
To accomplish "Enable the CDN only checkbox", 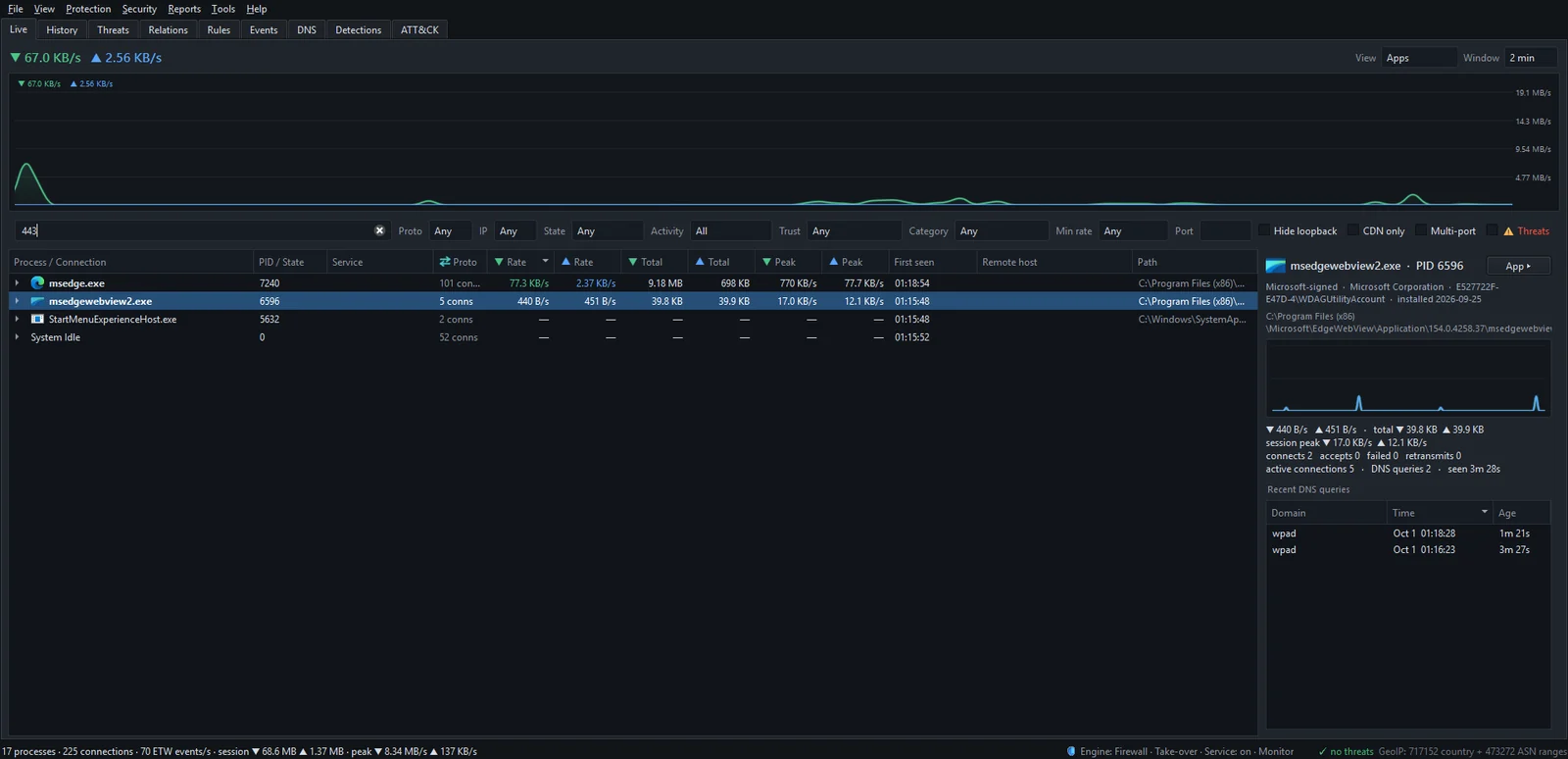I will click(x=1353, y=230).
